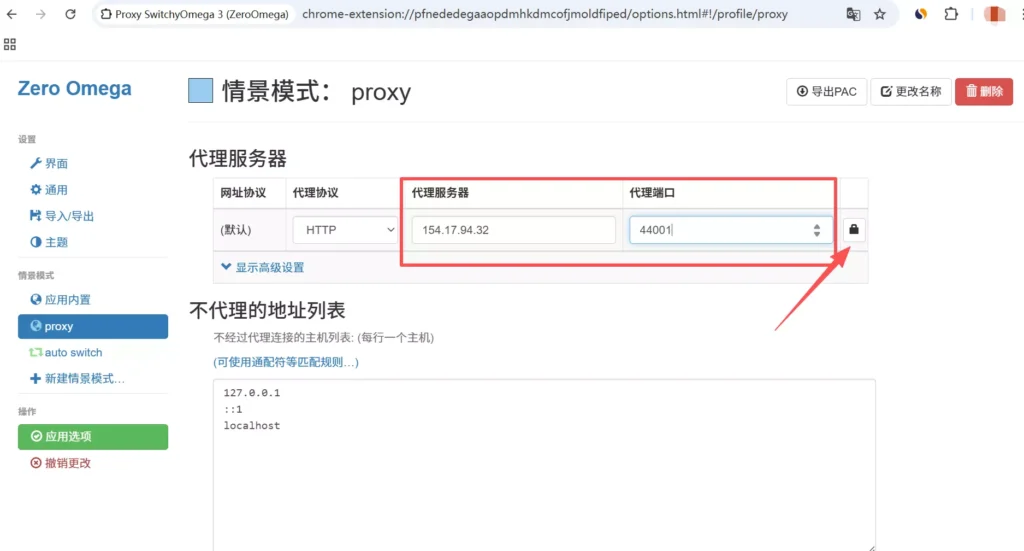1024x551 pixels.
Task: Click the apps grid icon
Action: pyautogui.click(x=10, y=44)
